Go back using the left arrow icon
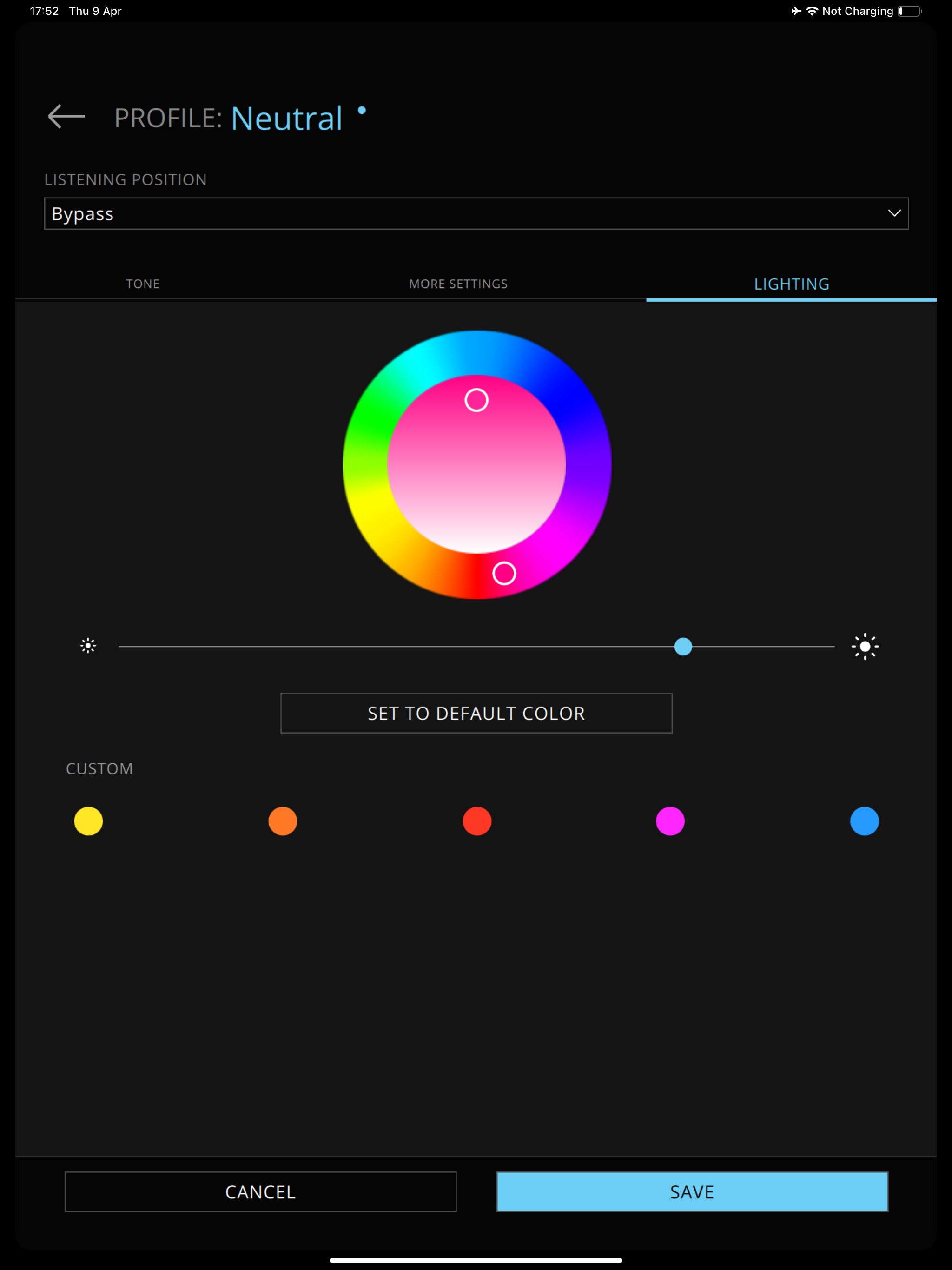 point(66,117)
